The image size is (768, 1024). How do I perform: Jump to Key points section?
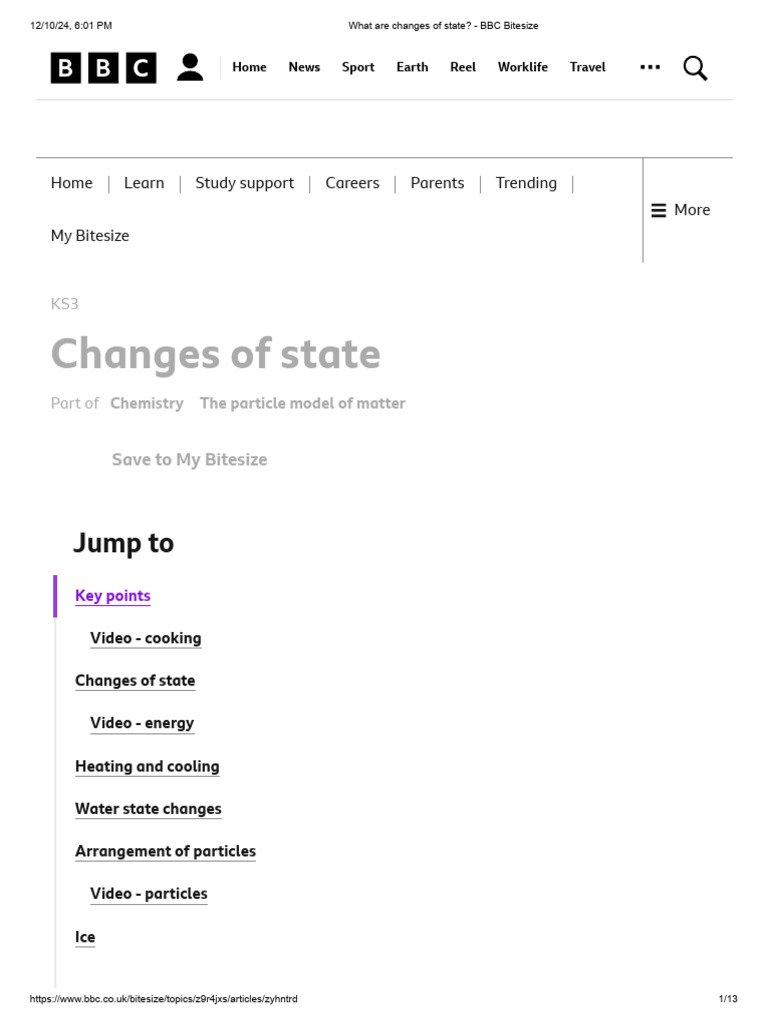pyautogui.click(x=113, y=596)
